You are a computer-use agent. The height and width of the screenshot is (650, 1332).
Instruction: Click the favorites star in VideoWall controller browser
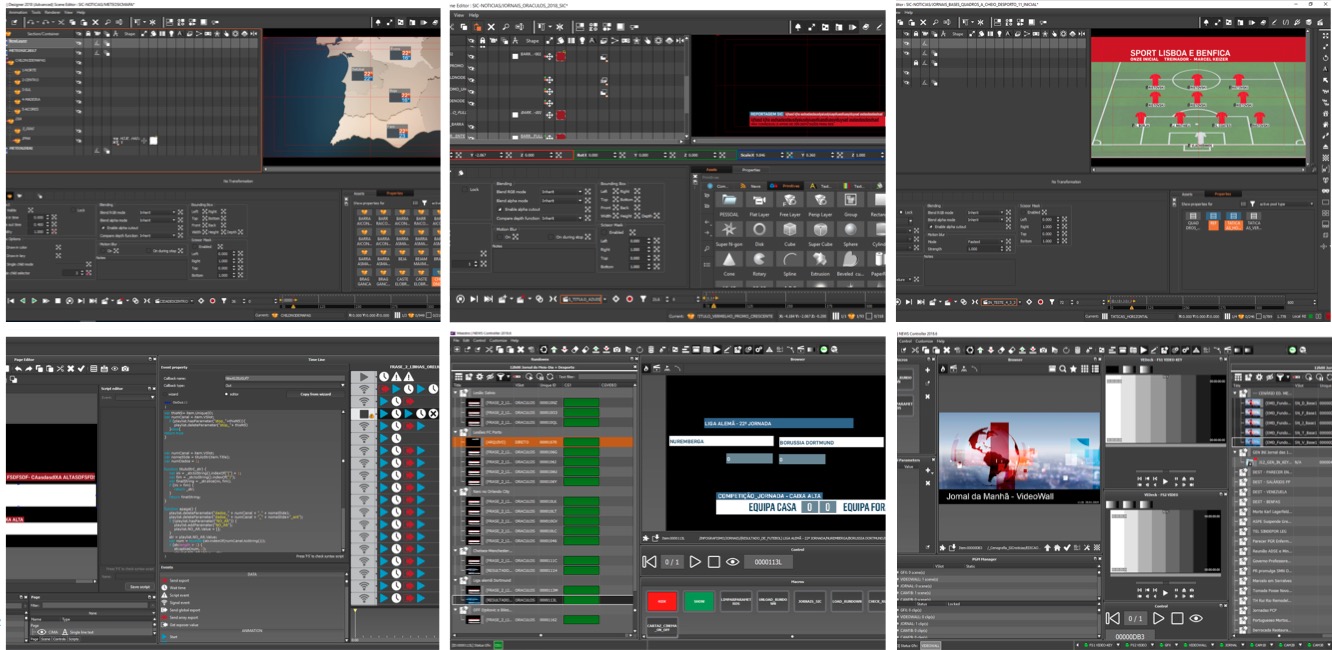tap(1073, 369)
